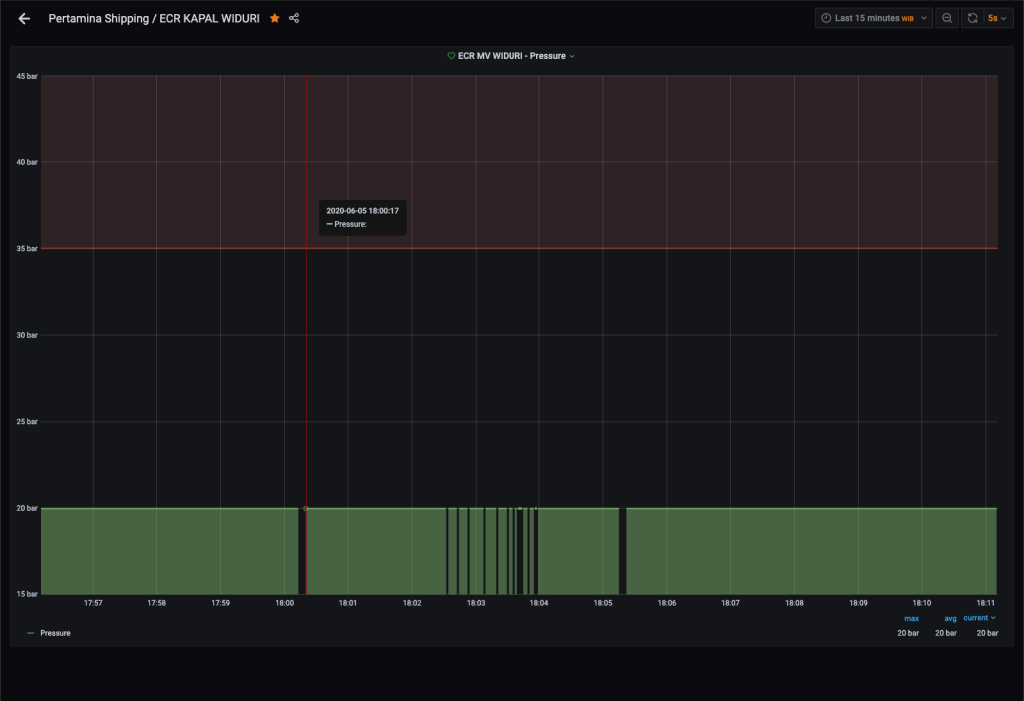Viewport: 1024px width, 701px height.
Task: Go back using the left arrow icon
Action: [x=24, y=19]
